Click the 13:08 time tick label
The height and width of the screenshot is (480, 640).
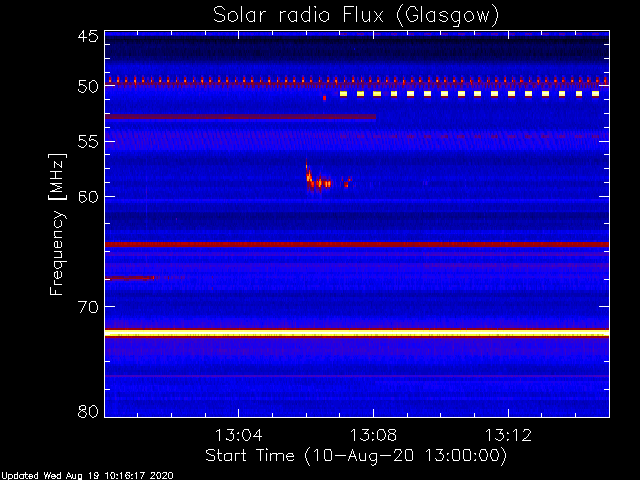click(373, 435)
